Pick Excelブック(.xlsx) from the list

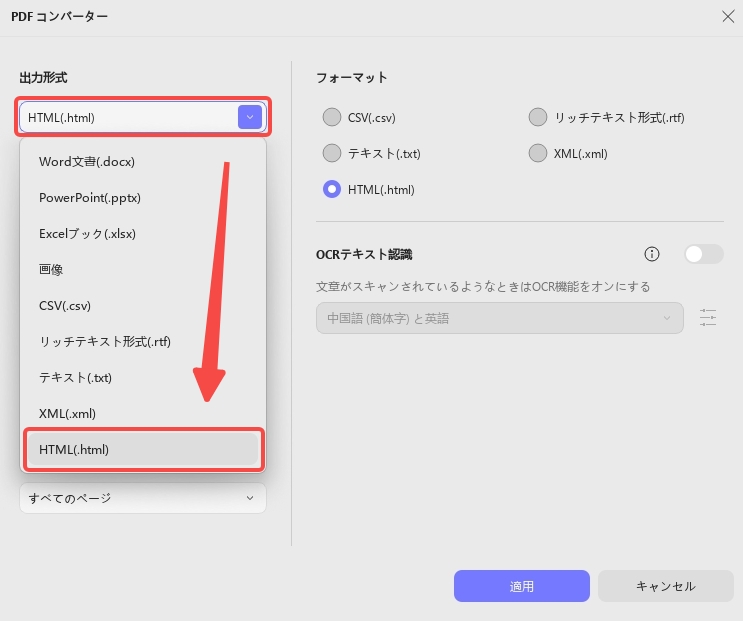(143, 234)
